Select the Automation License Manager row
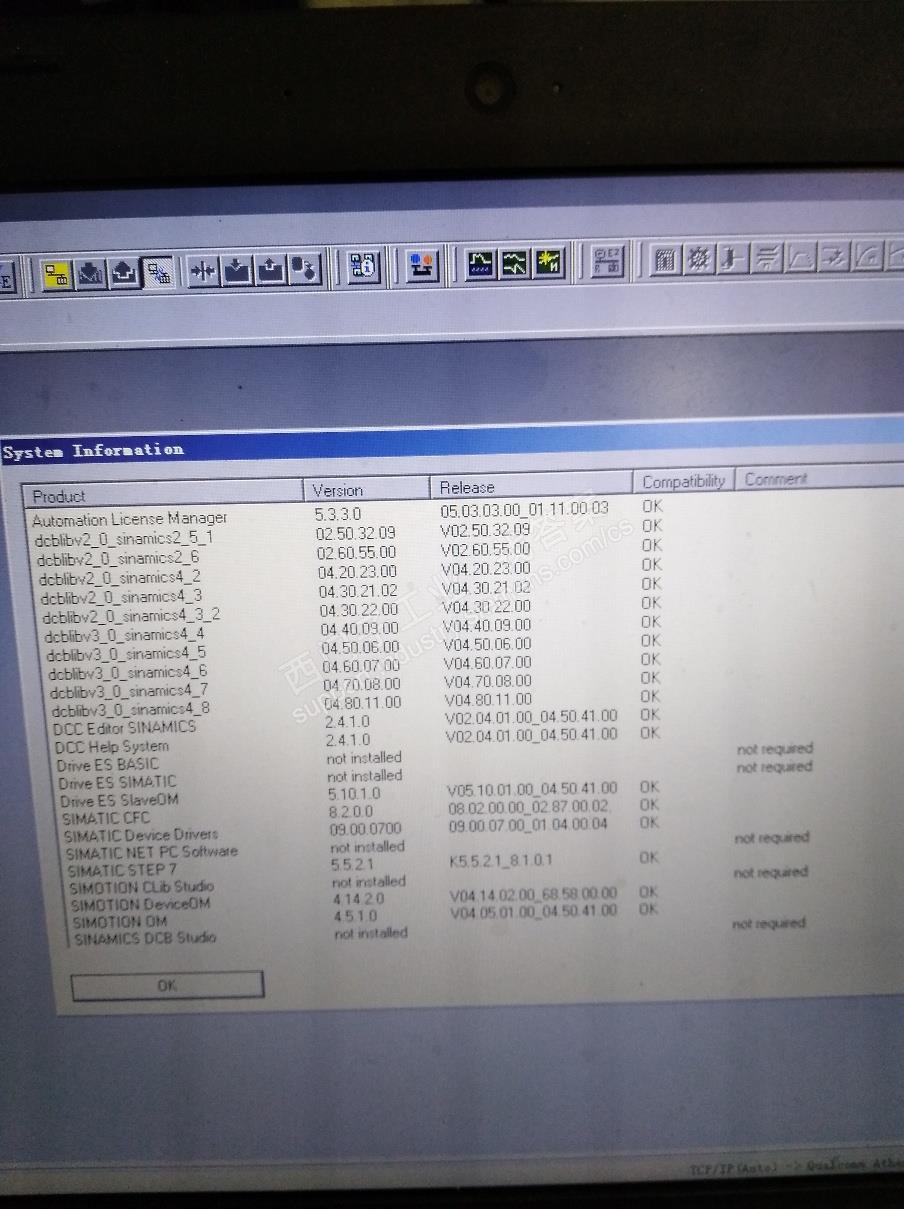This screenshot has height=1209, width=904. (129, 519)
